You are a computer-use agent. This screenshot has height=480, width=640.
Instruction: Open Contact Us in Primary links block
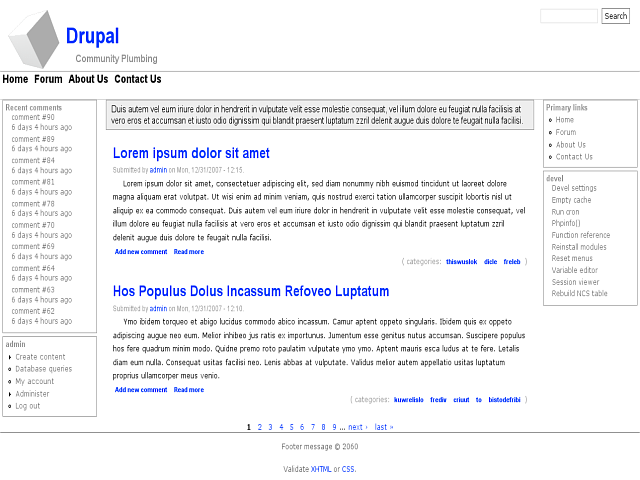click(574, 157)
